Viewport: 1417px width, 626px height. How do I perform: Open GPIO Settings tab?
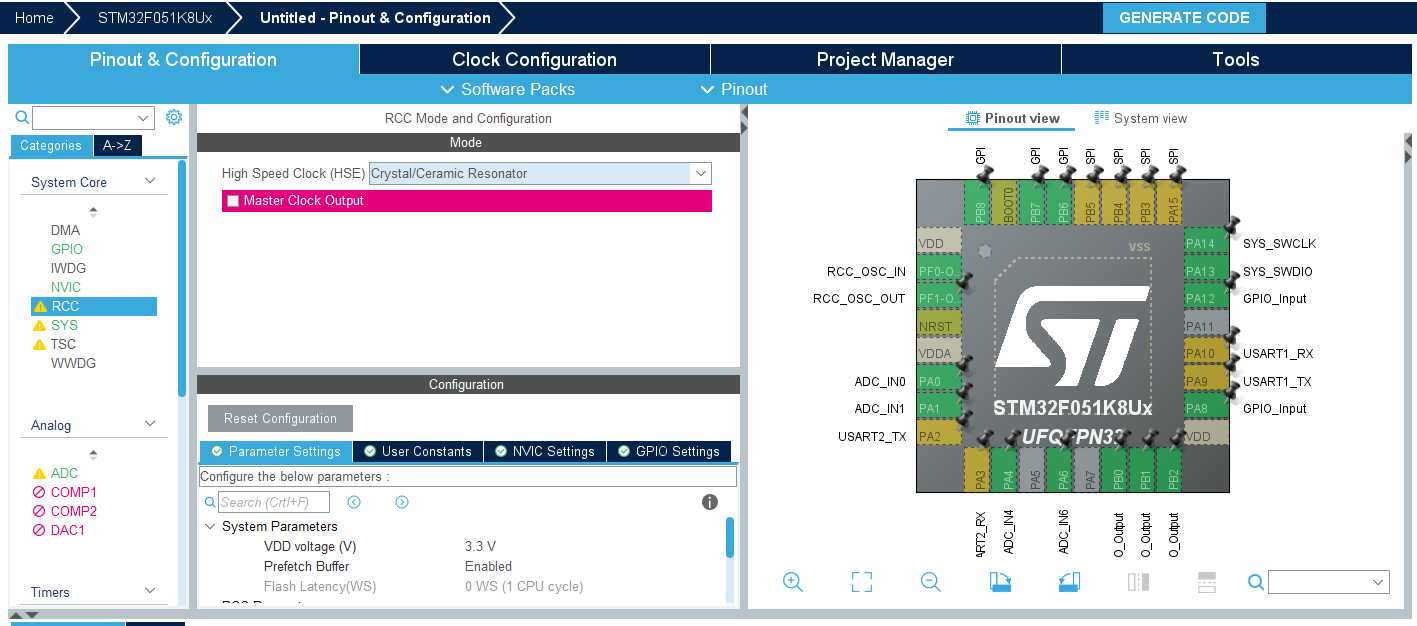(x=669, y=451)
